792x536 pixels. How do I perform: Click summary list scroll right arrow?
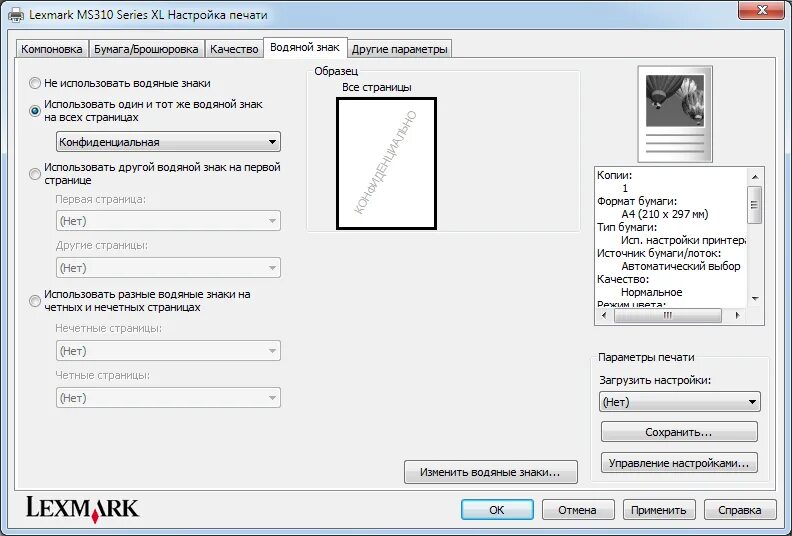tap(737, 315)
